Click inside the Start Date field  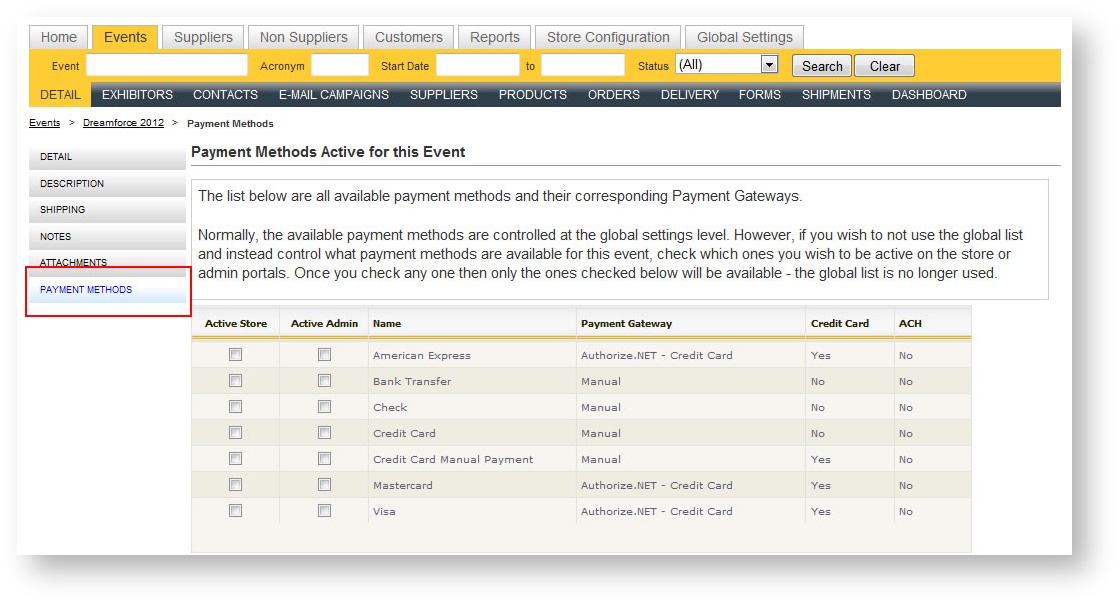(x=478, y=64)
